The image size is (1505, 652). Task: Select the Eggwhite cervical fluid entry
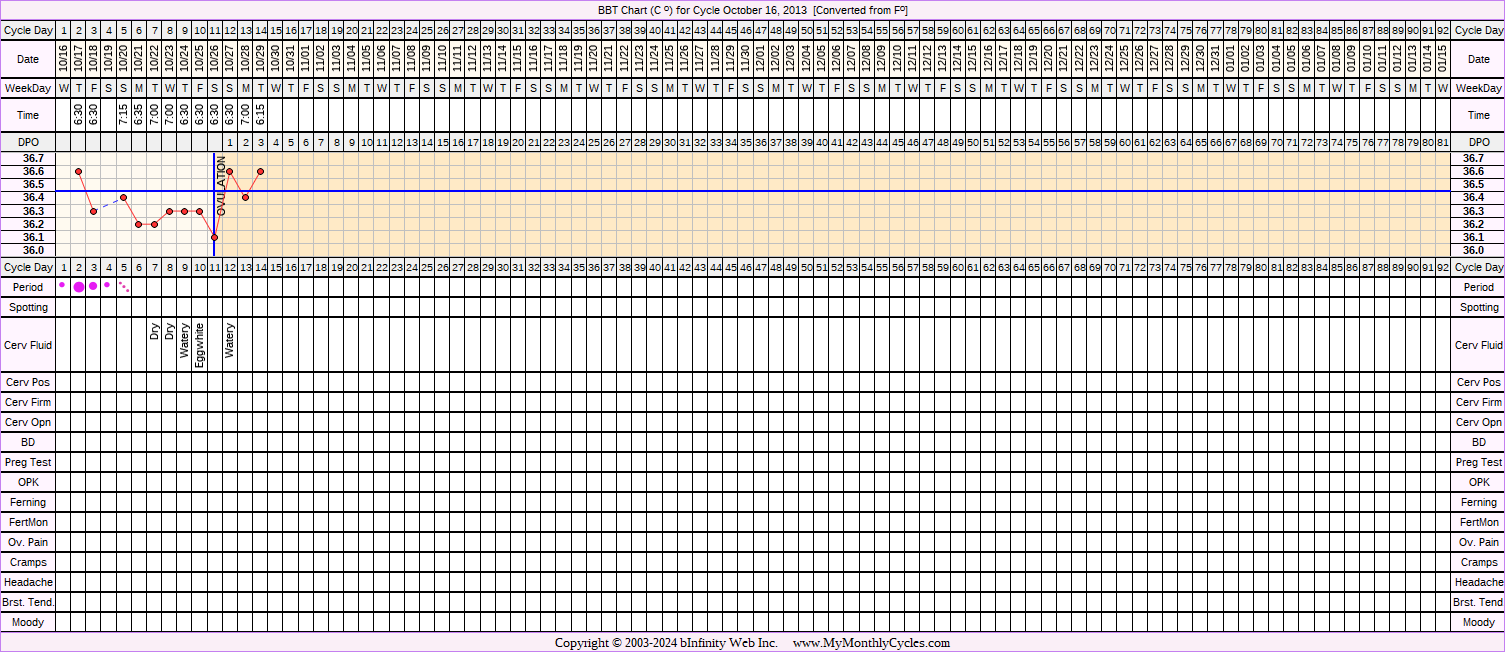tap(200, 345)
